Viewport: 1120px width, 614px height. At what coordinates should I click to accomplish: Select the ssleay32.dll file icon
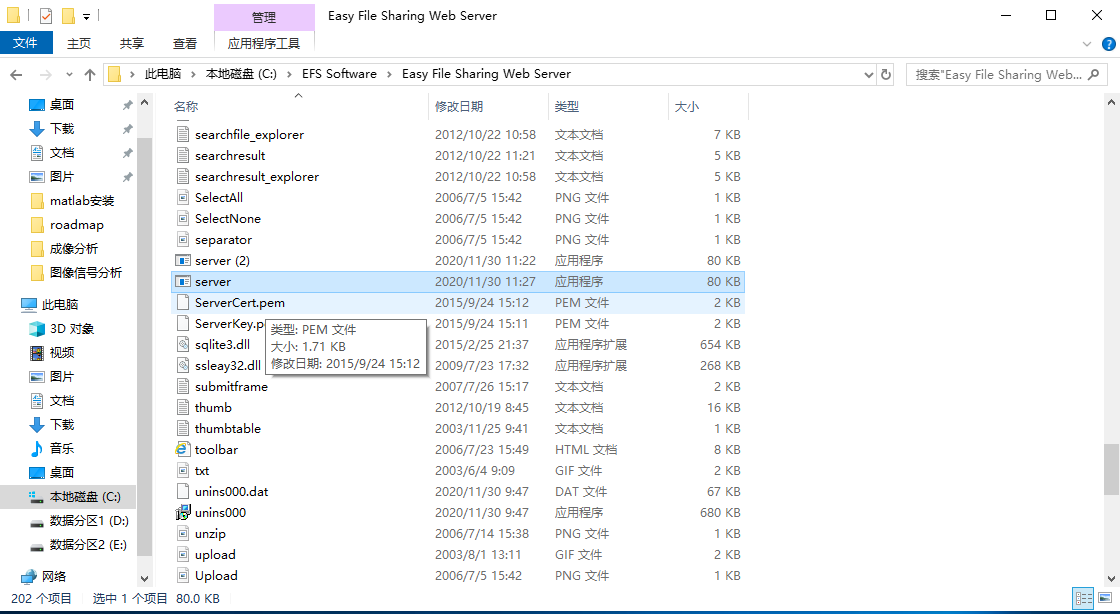[184, 366]
